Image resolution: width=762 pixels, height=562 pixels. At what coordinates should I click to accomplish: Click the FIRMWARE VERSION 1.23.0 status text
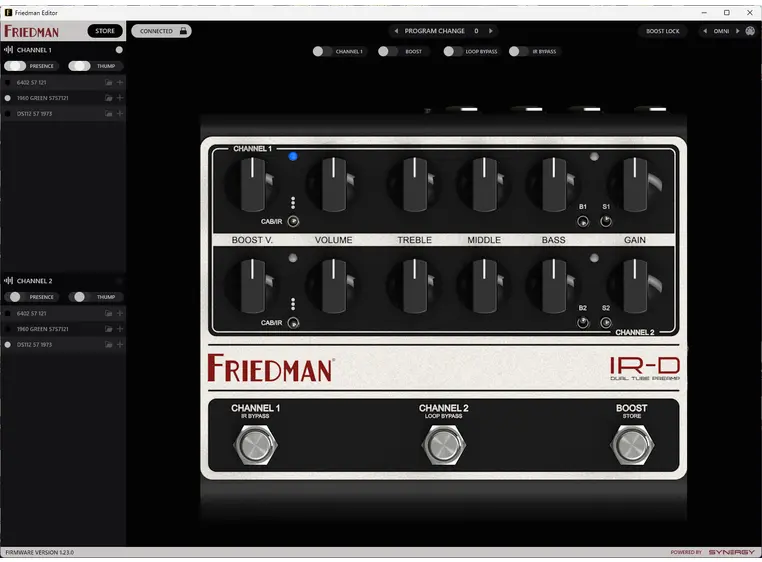(x=40, y=552)
